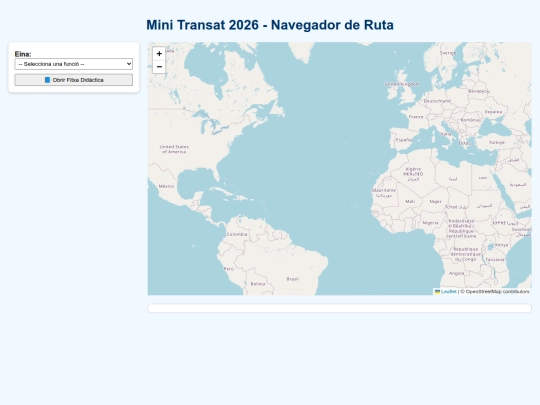This screenshot has width=540, height=405.
Task: Click the 'France' label on the map
Action: 416,117
